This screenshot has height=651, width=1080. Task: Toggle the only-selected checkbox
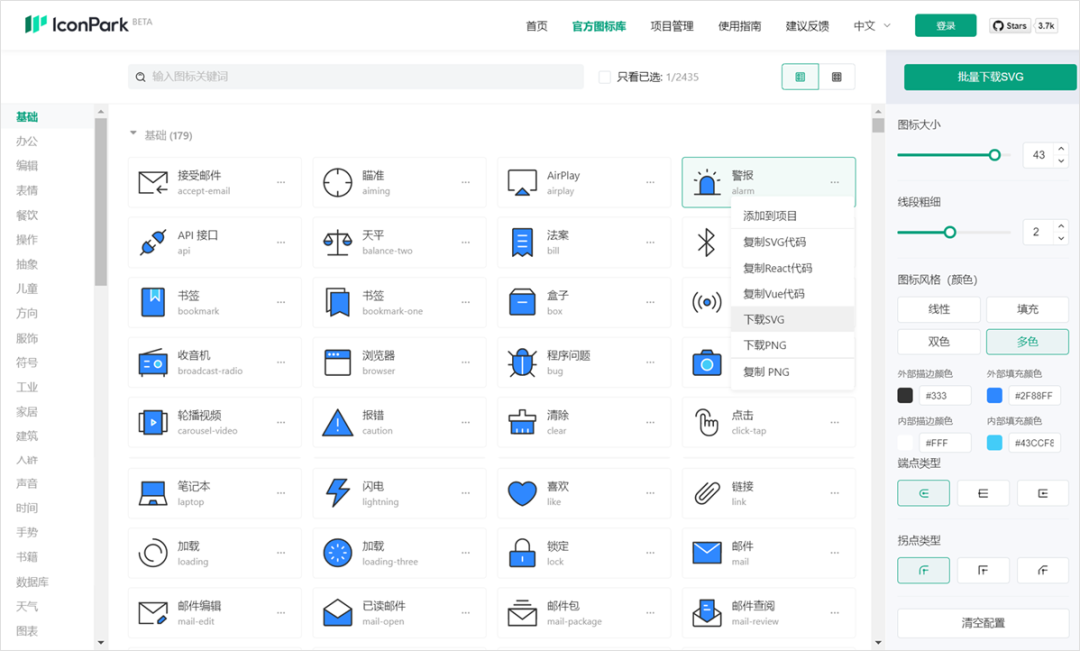coord(605,77)
